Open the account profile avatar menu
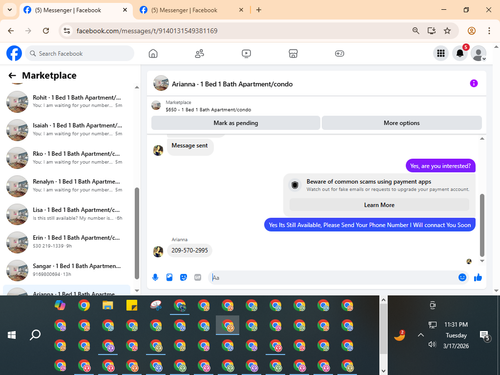 (478, 53)
